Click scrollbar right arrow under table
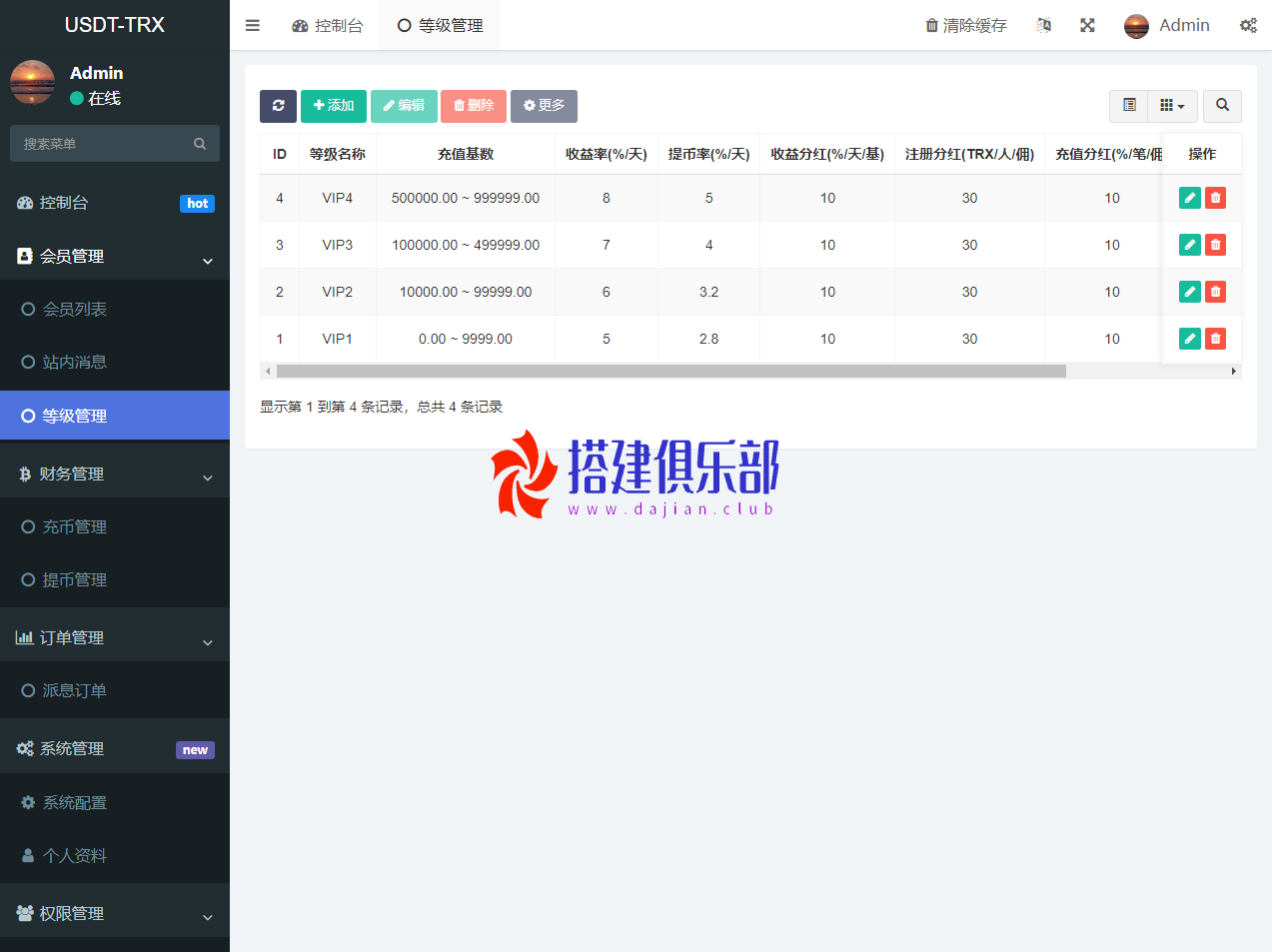Screen dimensions: 1272x952 (x=1234, y=372)
